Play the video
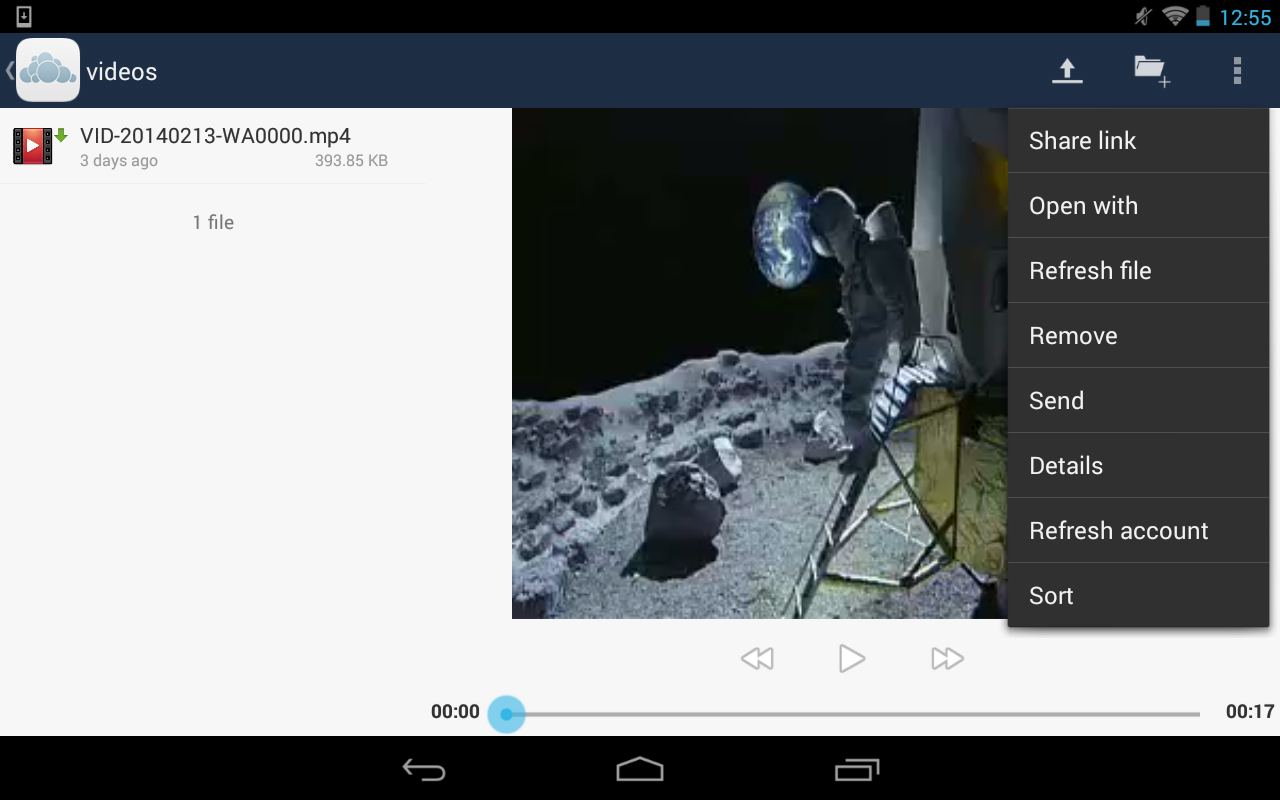The width and height of the screenshot is (1280, 800). [851, 658]
